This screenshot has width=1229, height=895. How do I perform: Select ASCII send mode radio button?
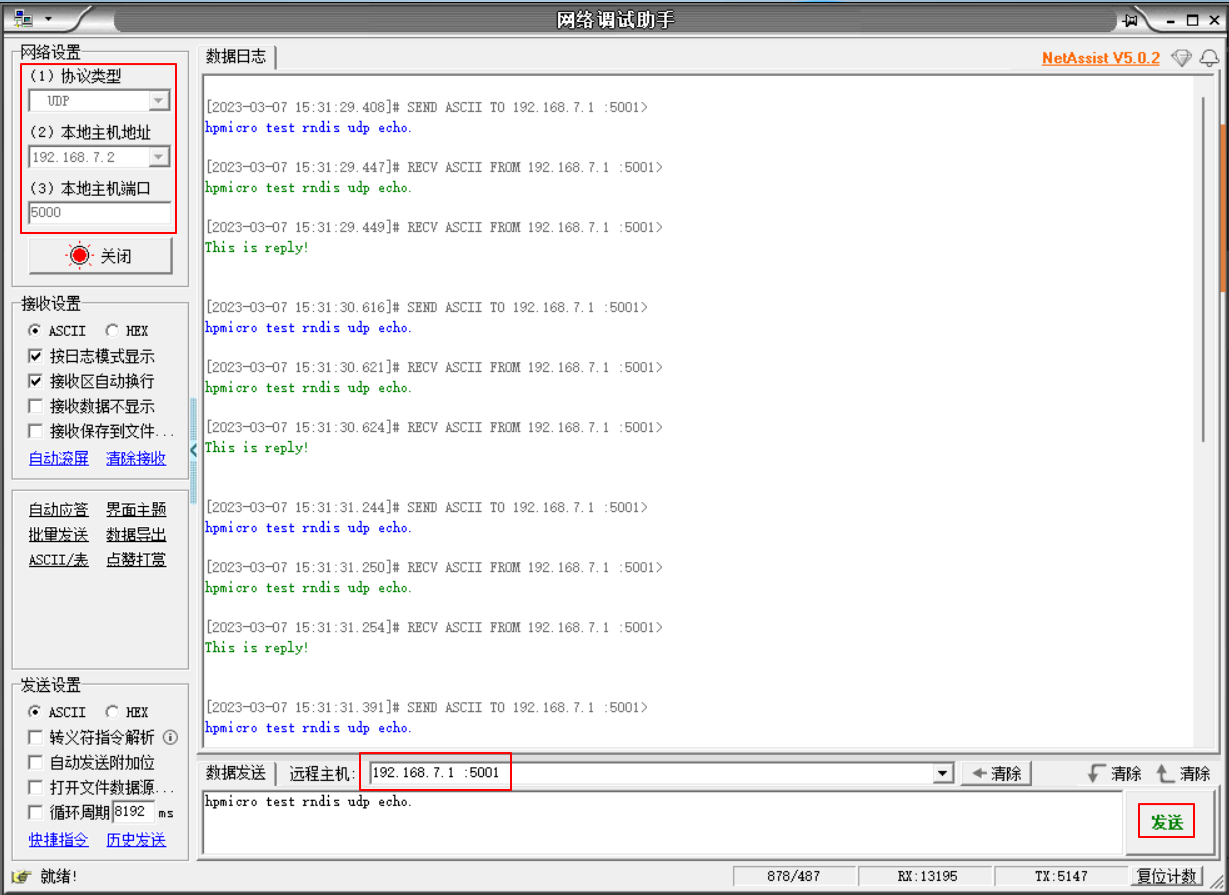tap(35, 713)
